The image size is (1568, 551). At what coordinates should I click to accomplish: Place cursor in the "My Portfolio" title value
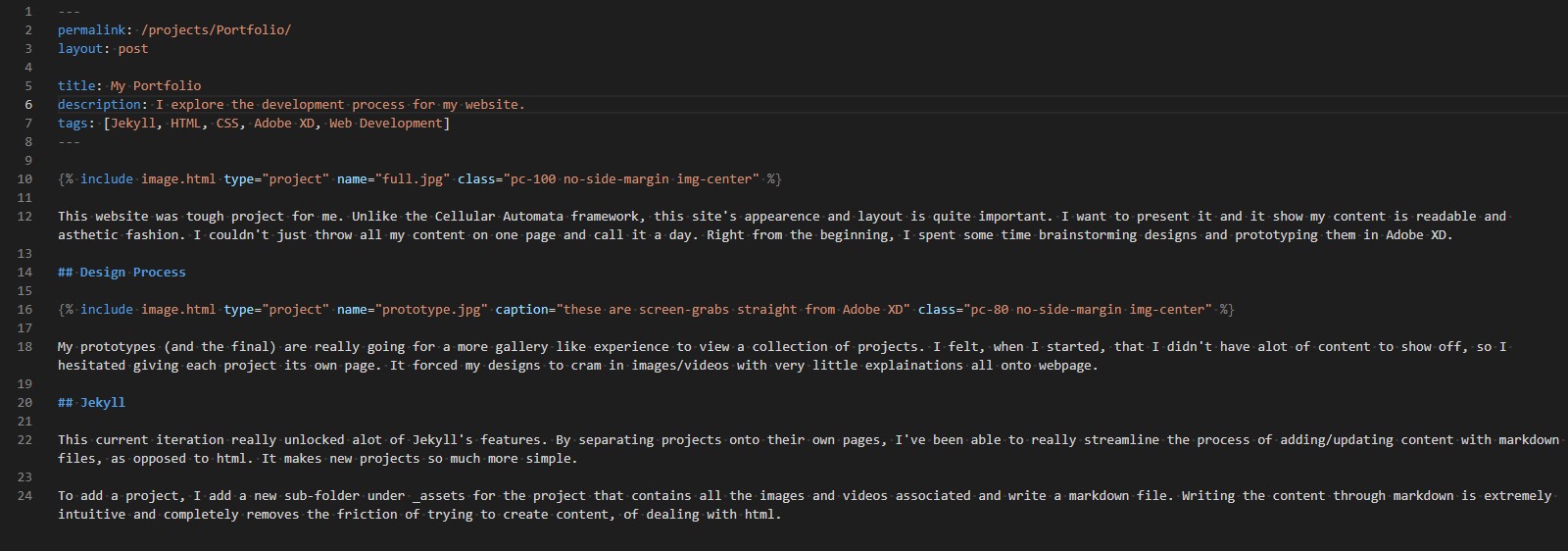[x=155, y=86]
